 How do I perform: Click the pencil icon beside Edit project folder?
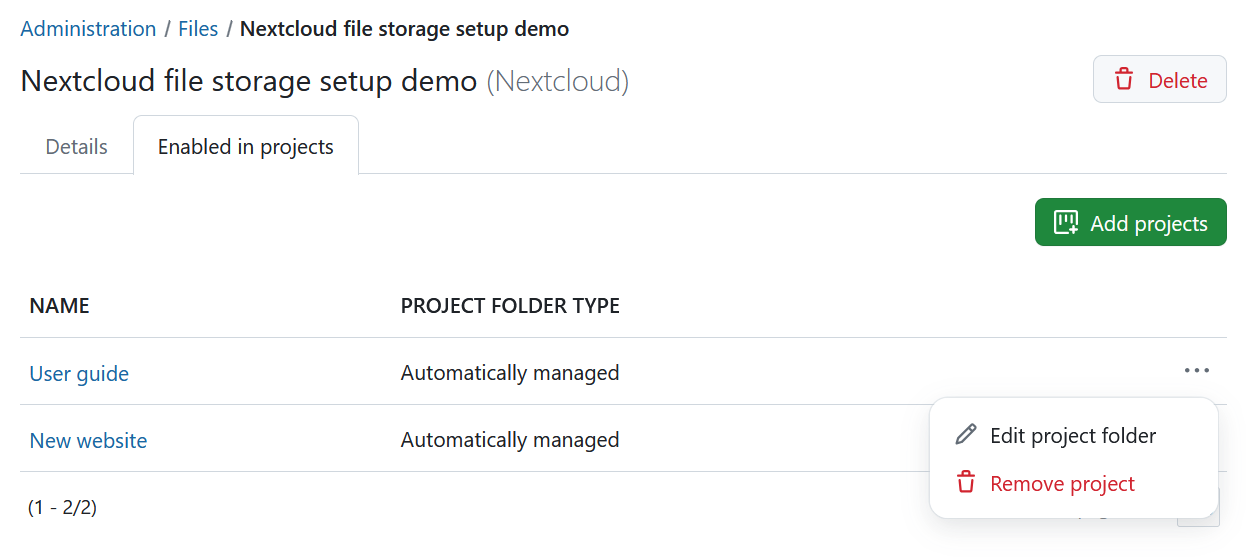click(x=965, y=435)
